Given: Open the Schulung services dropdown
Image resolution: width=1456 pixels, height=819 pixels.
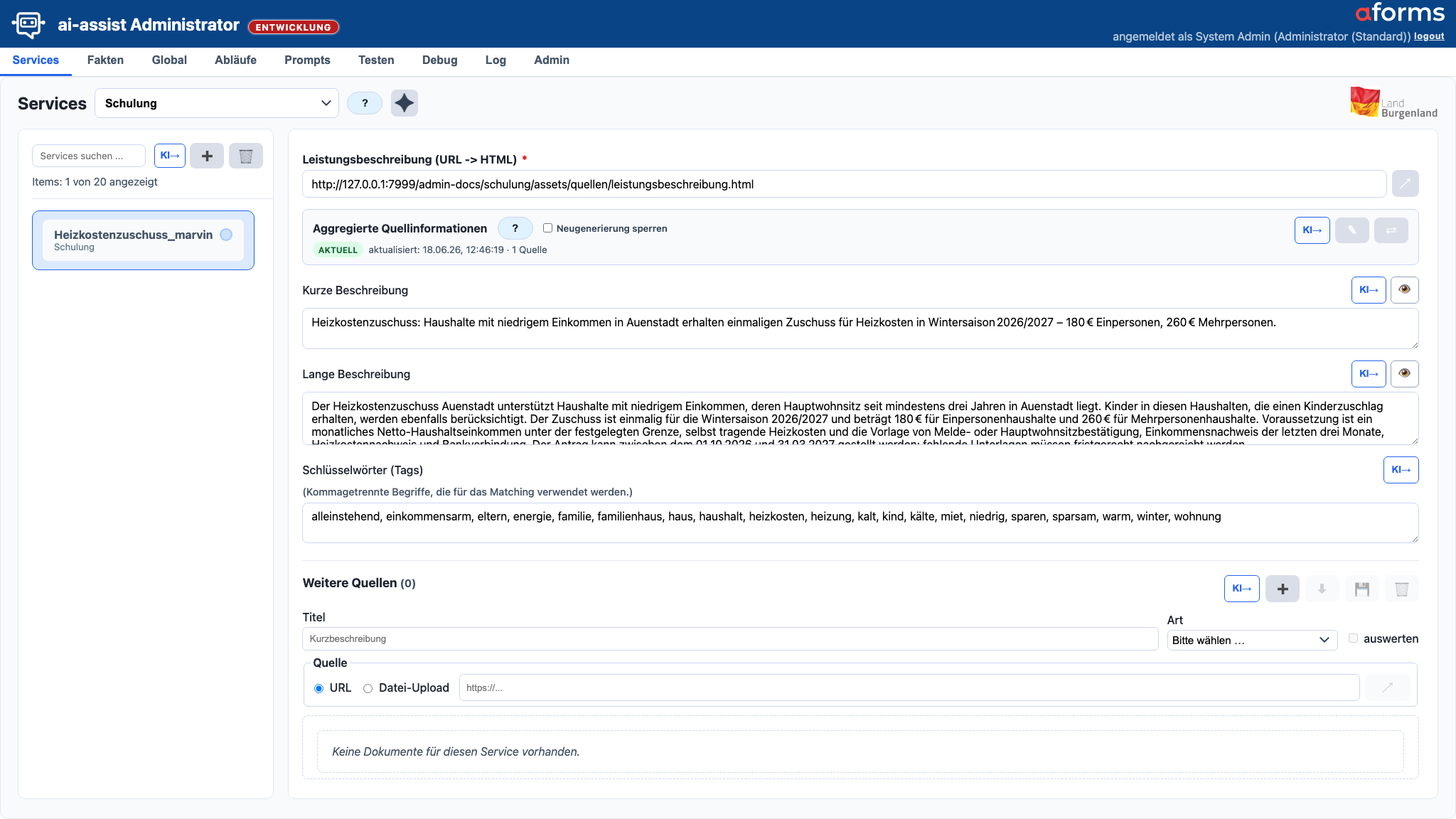Looking at the screenshot, I should tap(217, 103).
